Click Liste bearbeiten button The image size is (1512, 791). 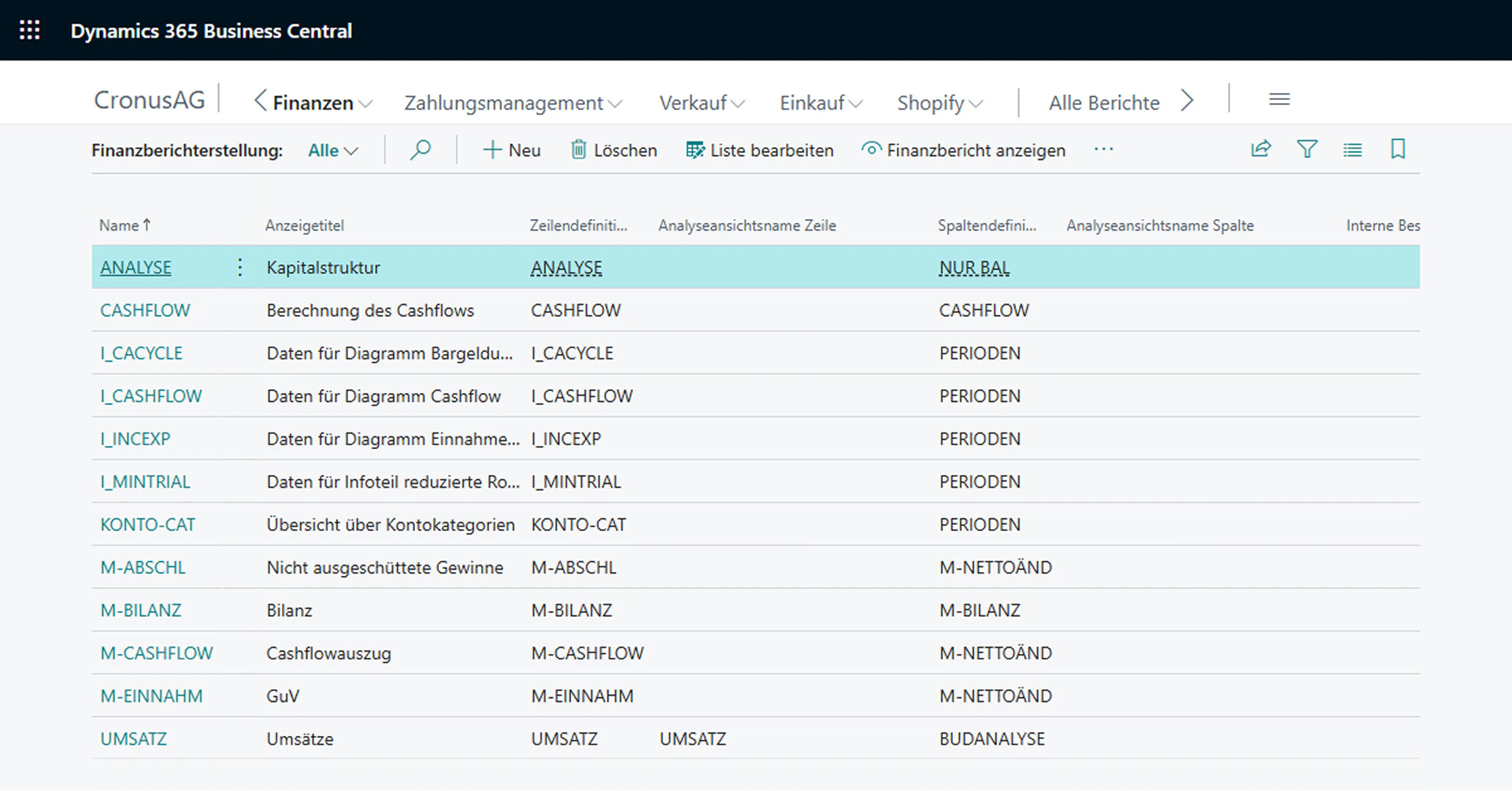tap(760, 150)
